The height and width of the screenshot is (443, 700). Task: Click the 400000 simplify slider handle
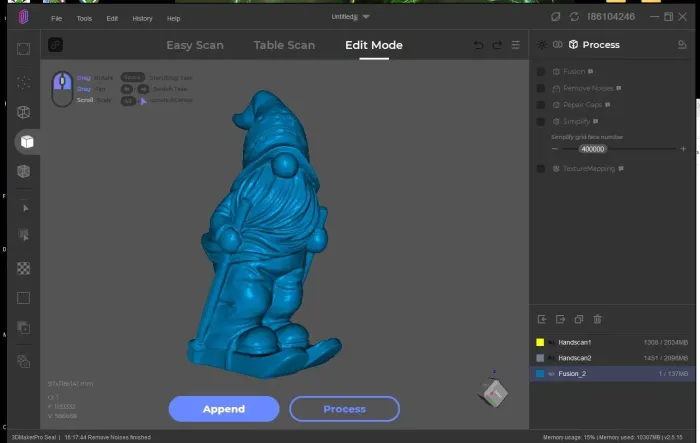click(x=593, y=149)
